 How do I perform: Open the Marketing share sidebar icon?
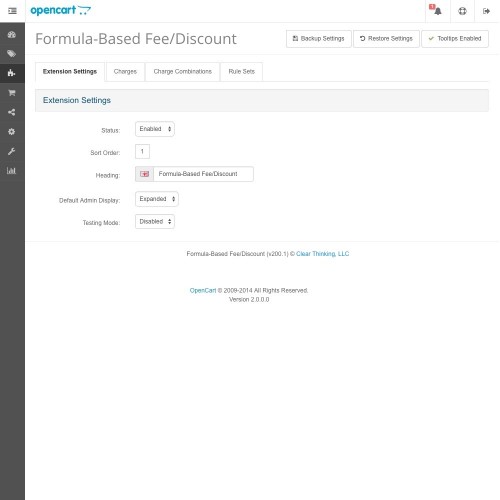(x=12, y=112)
